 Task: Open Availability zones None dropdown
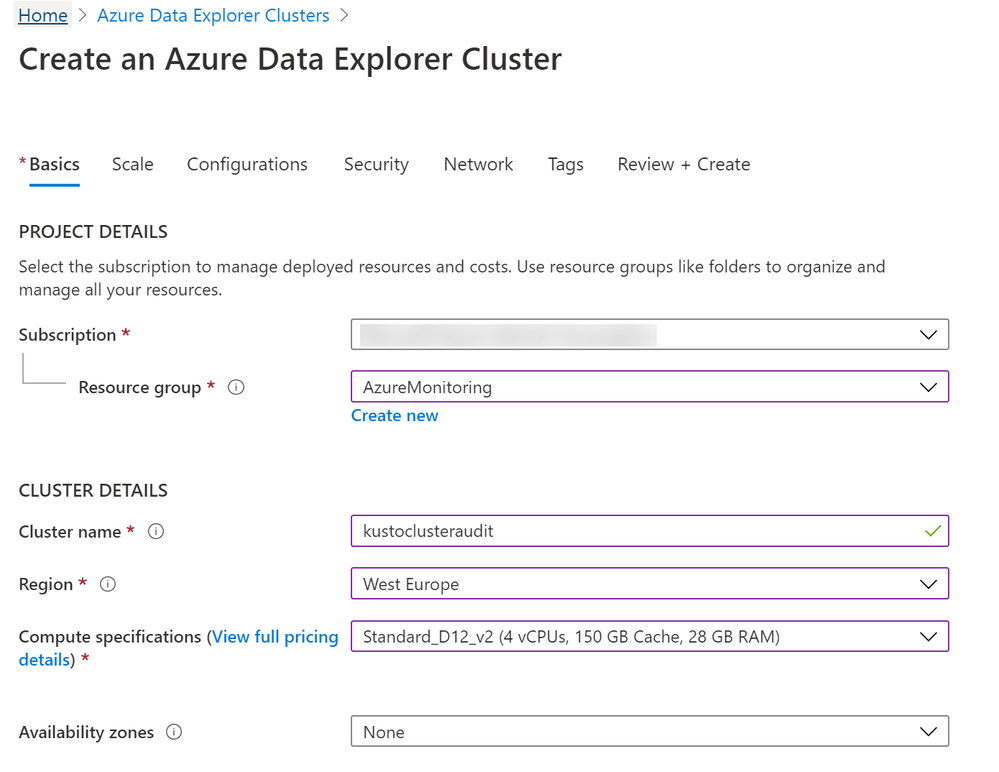tap(650, 731)
